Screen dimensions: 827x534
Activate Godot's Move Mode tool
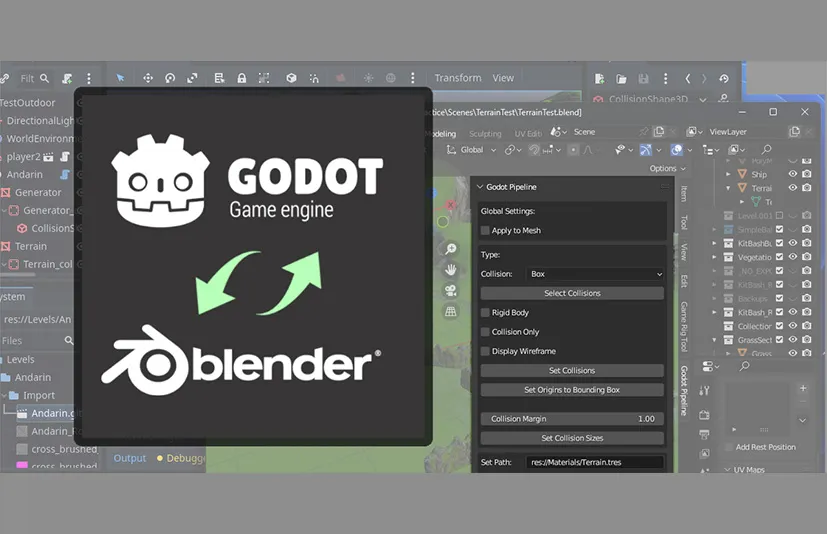(x=148, y=78)
